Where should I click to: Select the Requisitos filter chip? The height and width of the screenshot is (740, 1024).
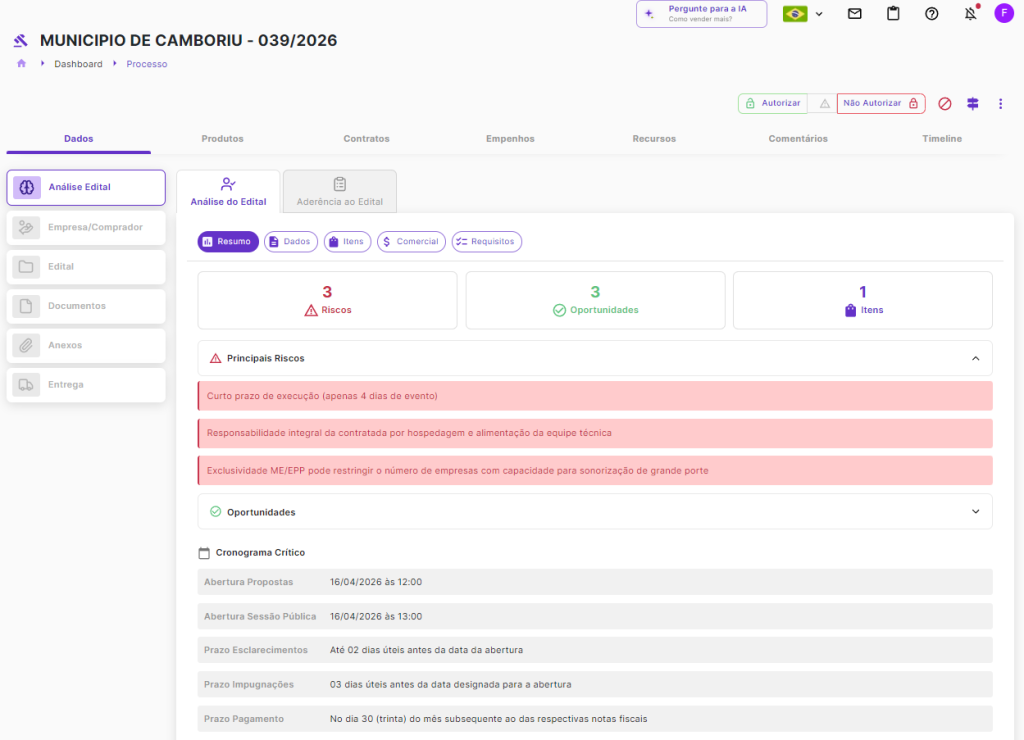tap(486, 242)
